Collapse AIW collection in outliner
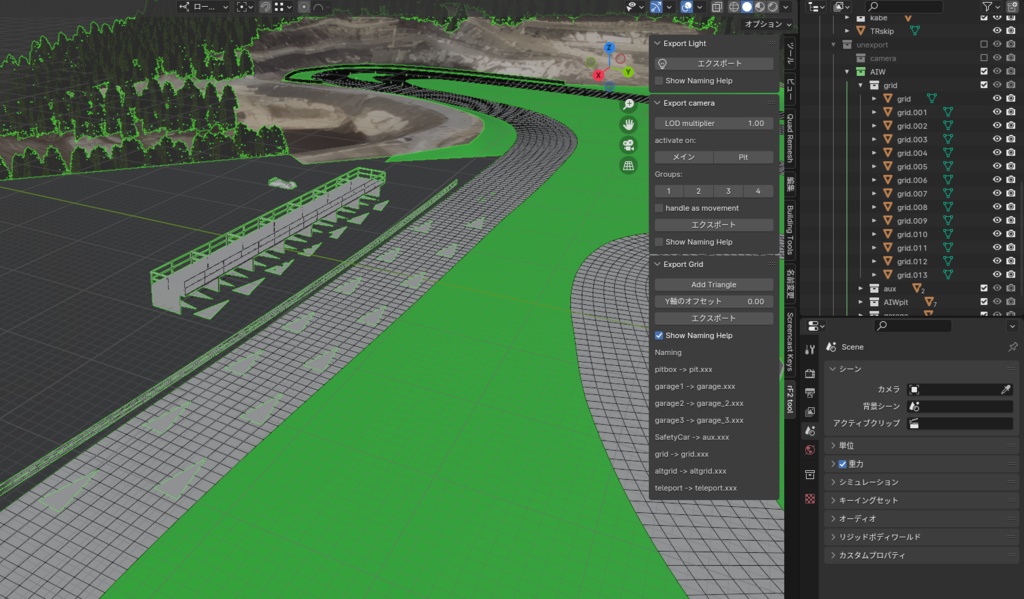 tap(847, 72)
